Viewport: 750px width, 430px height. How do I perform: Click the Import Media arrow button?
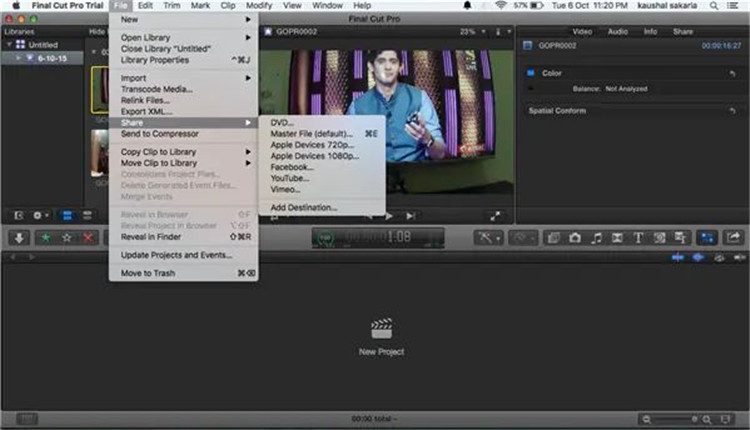pyautogui.click(x=19, y=237)
